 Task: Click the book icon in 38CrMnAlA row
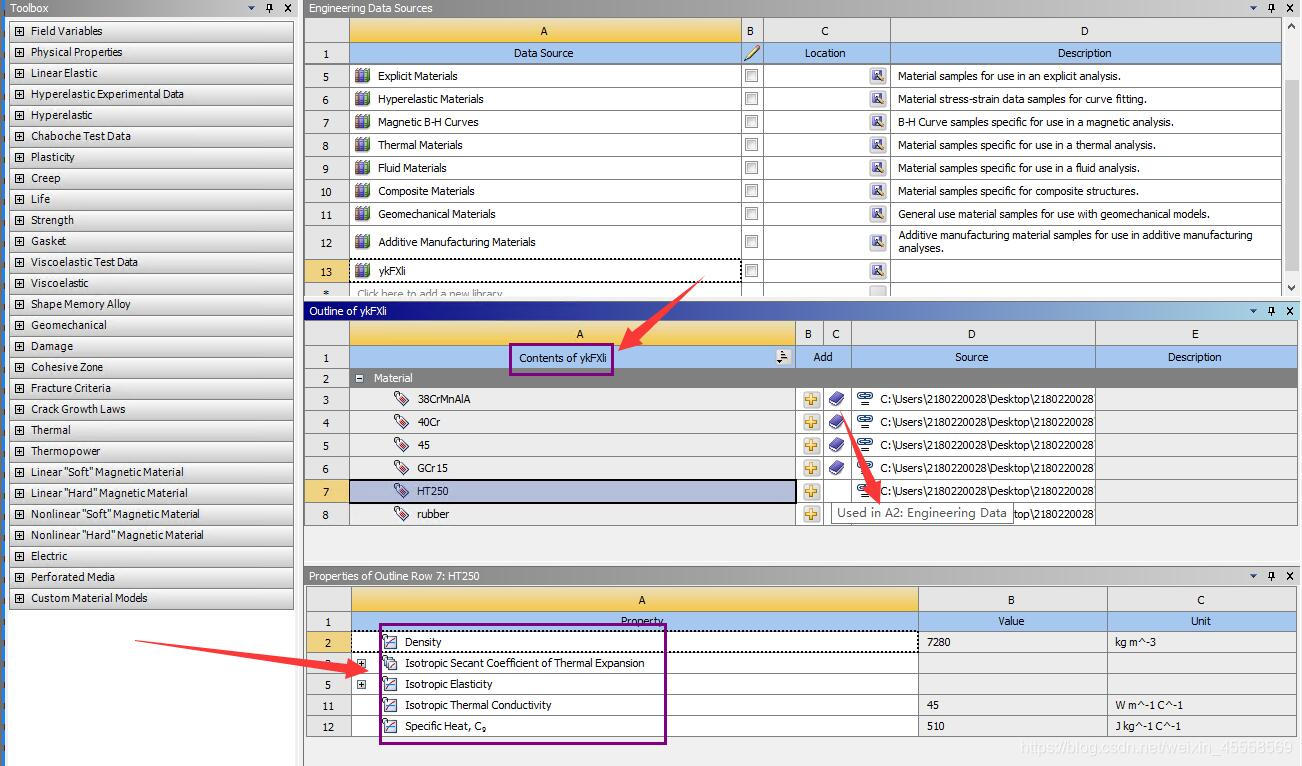[x=836, y=399]
